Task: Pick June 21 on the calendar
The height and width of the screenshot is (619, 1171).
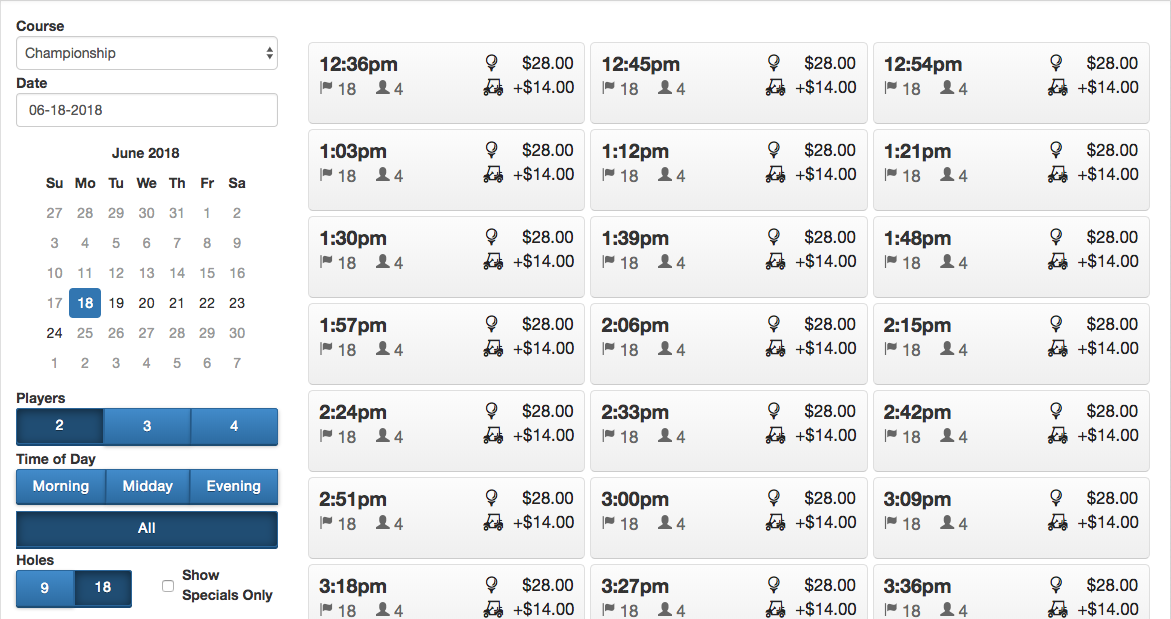Action: [176, 303]
